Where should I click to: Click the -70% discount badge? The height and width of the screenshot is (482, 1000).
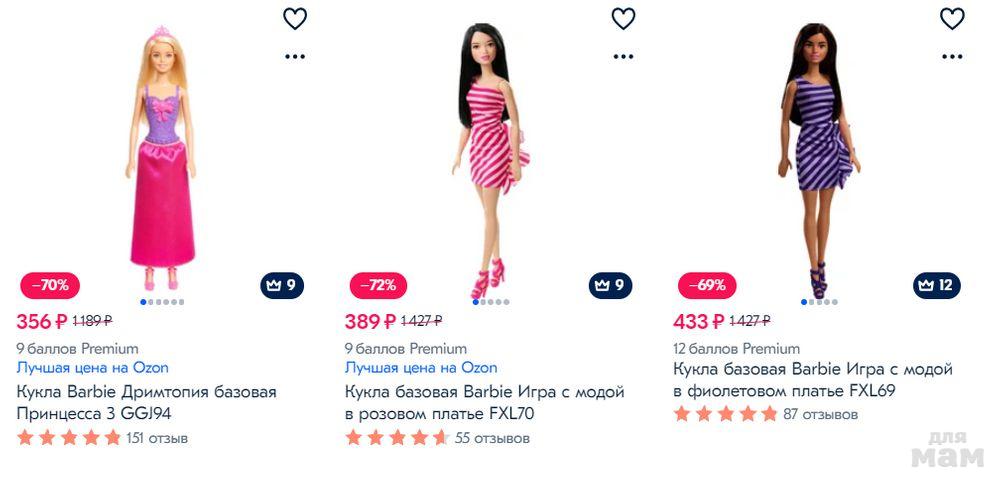pyautogui.click(x=49, y=285)
